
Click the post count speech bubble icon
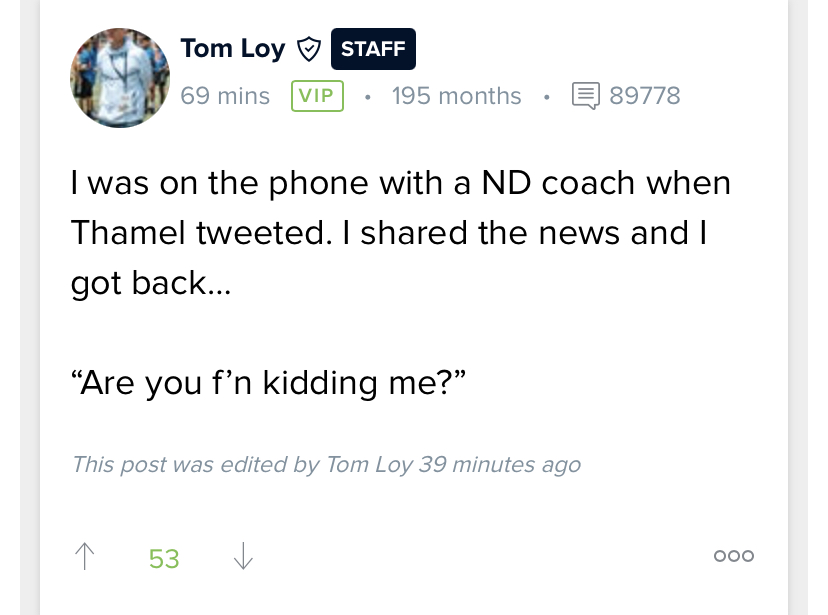tap(586, 96)
